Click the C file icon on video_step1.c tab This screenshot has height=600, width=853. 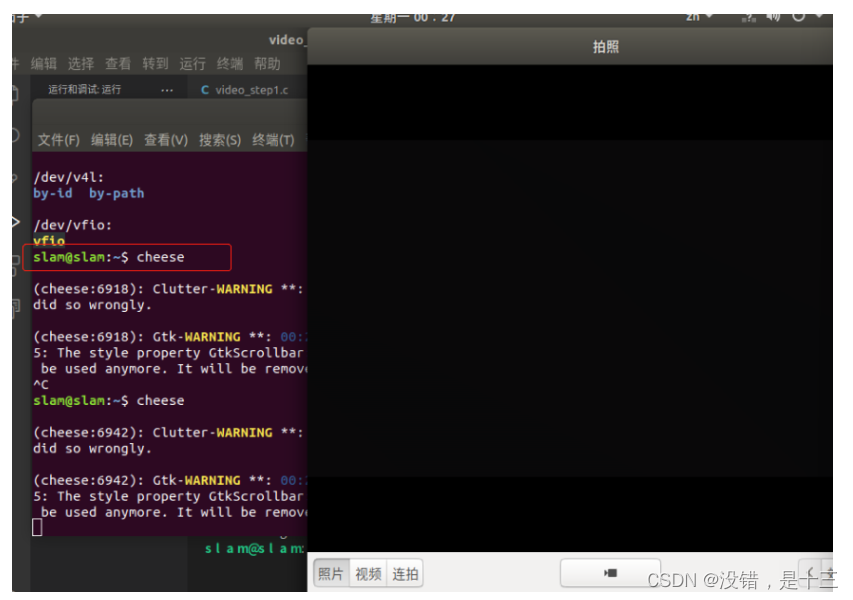coord(205,90)
